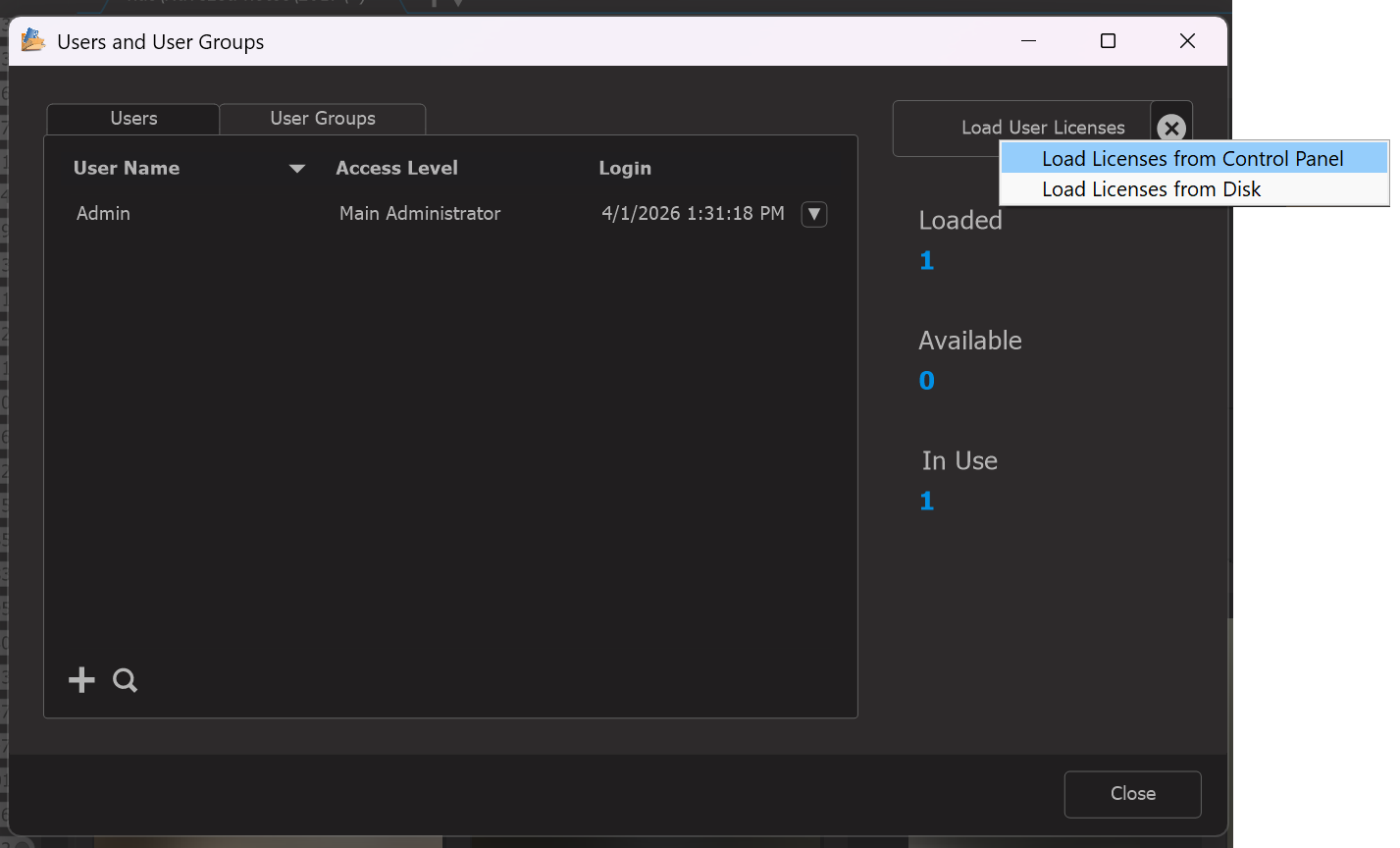
Task: Click the Load User Licenses button
Action: [x=1022, y=129]
